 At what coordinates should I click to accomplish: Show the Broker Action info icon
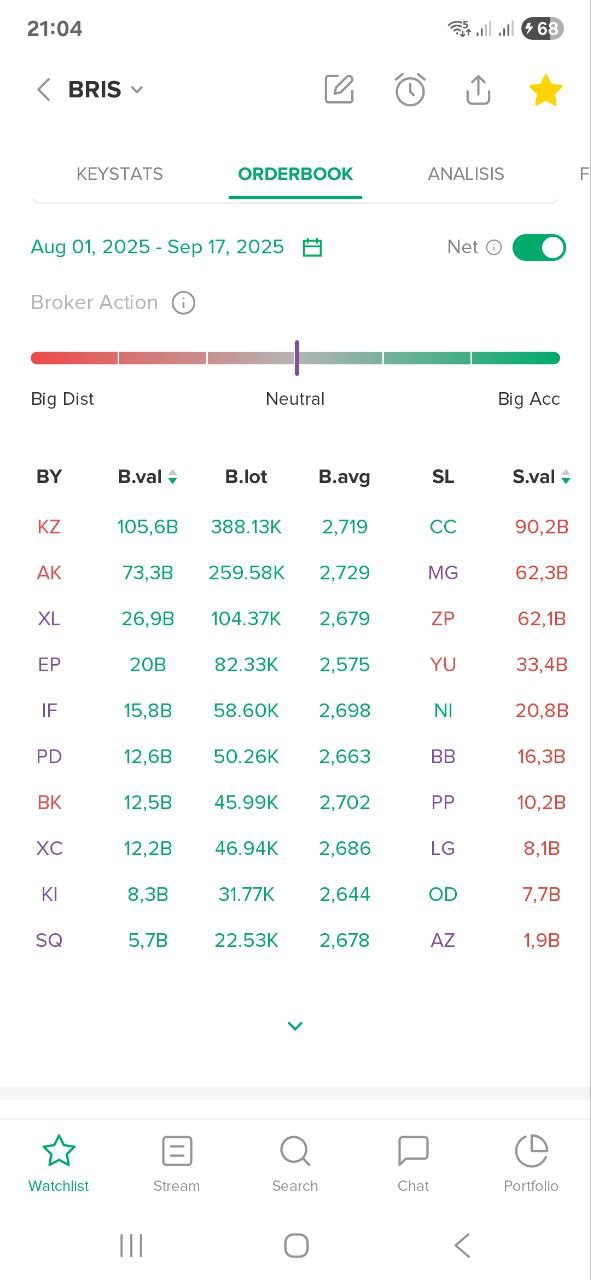point(183,303)
